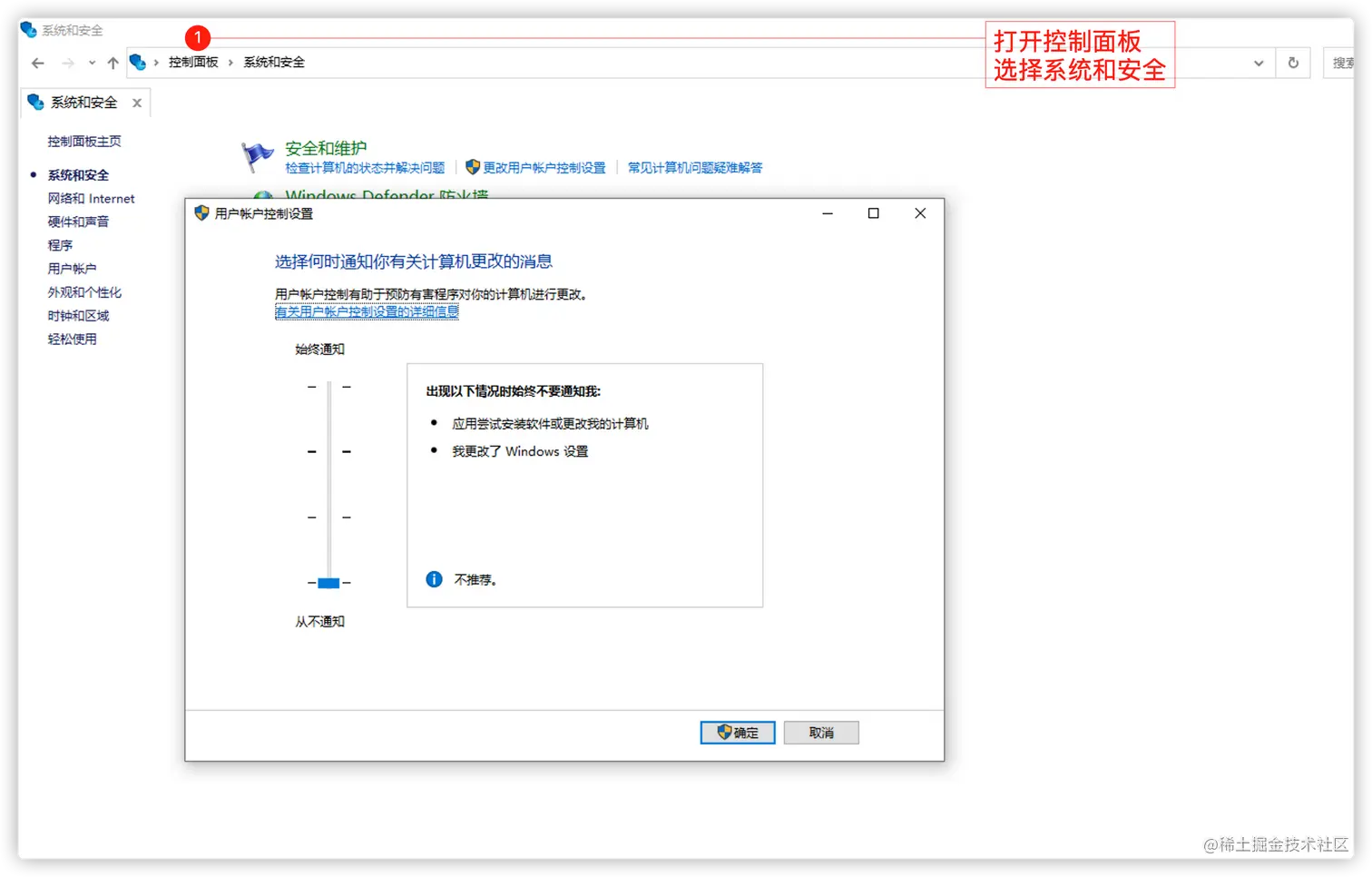The image size is (1372, 877).
Task: Click the blue info icon next to 不推荐
Action: pos(433,579)
